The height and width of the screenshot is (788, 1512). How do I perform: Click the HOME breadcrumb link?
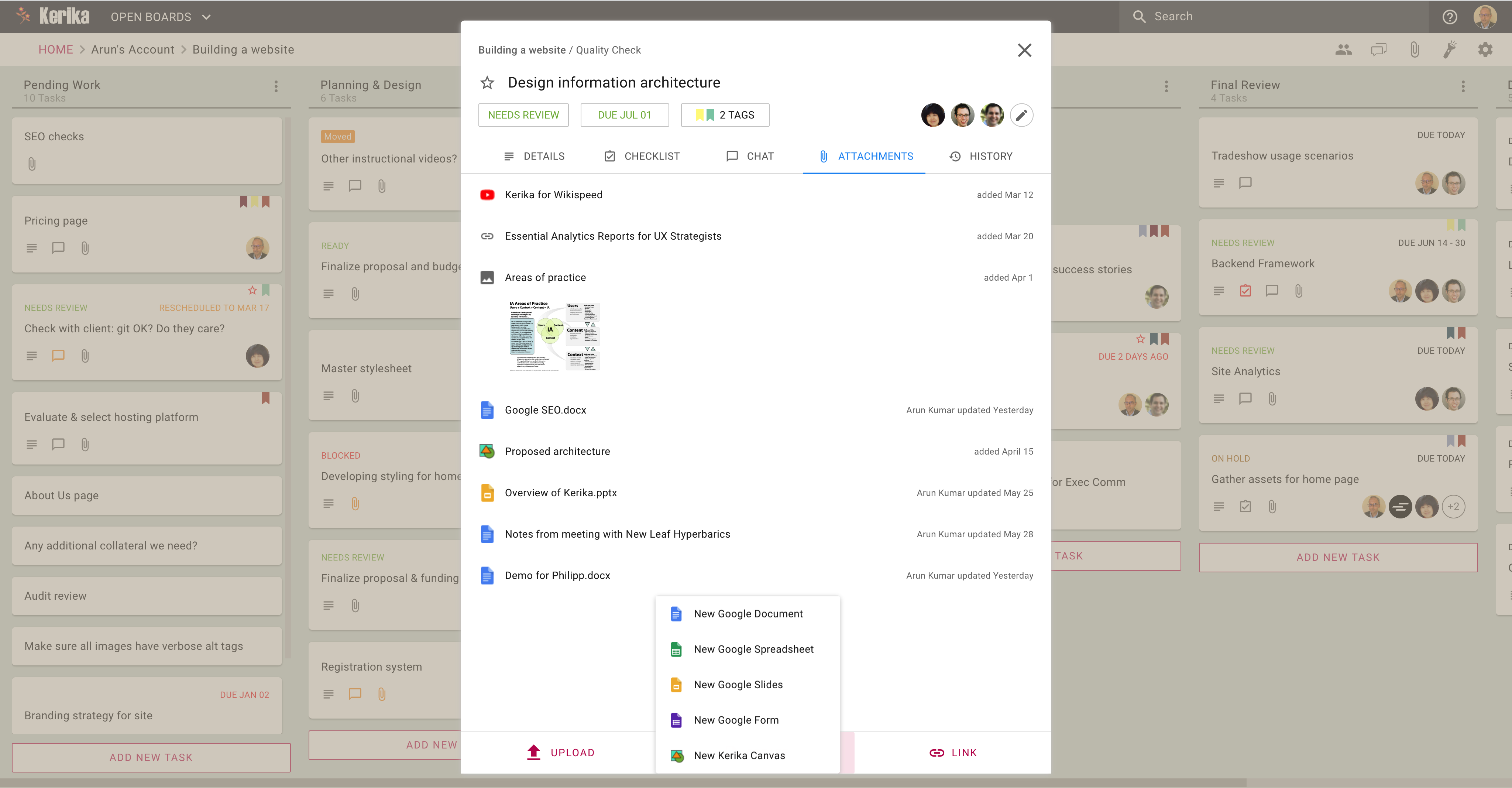[x=56, y=49]
